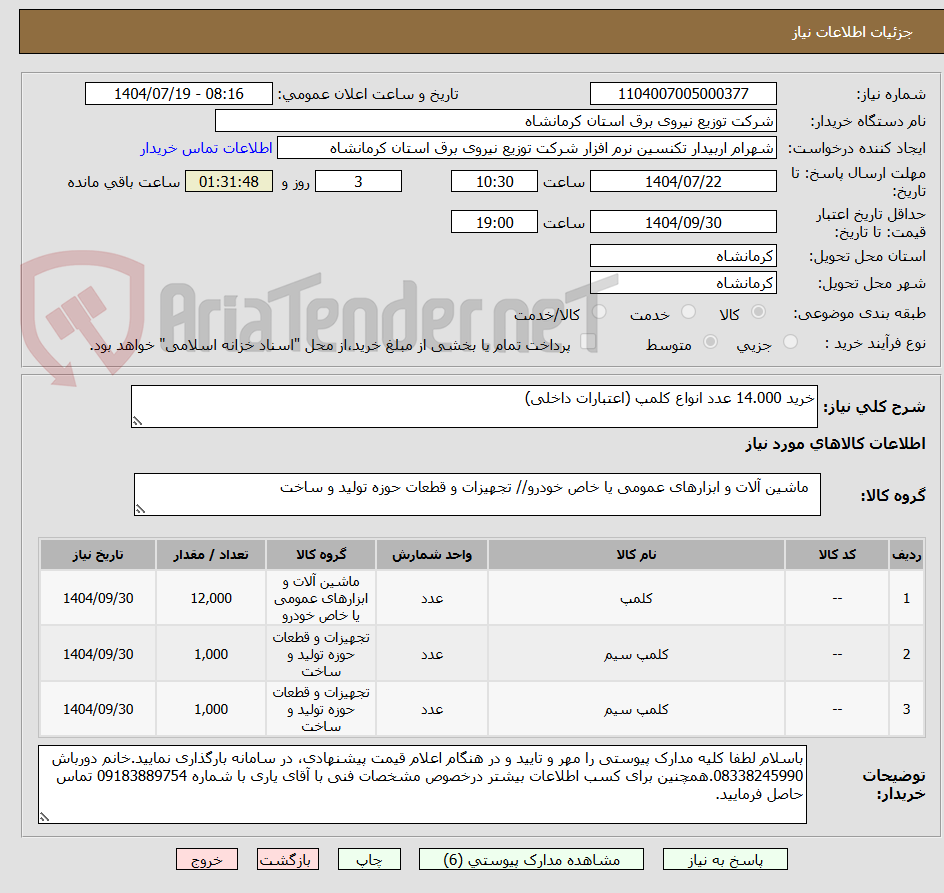Click the resize corner of the توضیحات textarea
Image resolution: width=944 pixels, height=893 pixels.
click(x=42, y=817)
